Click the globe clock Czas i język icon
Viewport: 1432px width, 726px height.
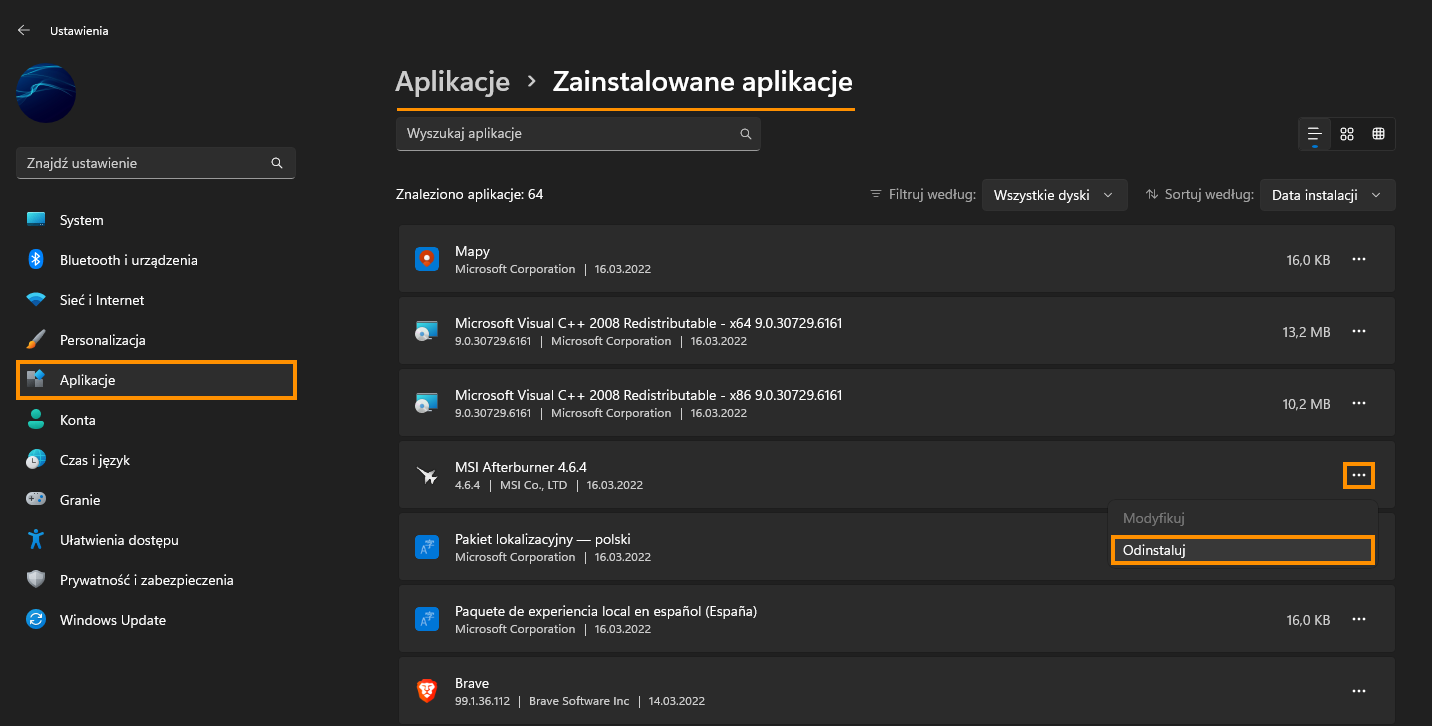[36, 460]
